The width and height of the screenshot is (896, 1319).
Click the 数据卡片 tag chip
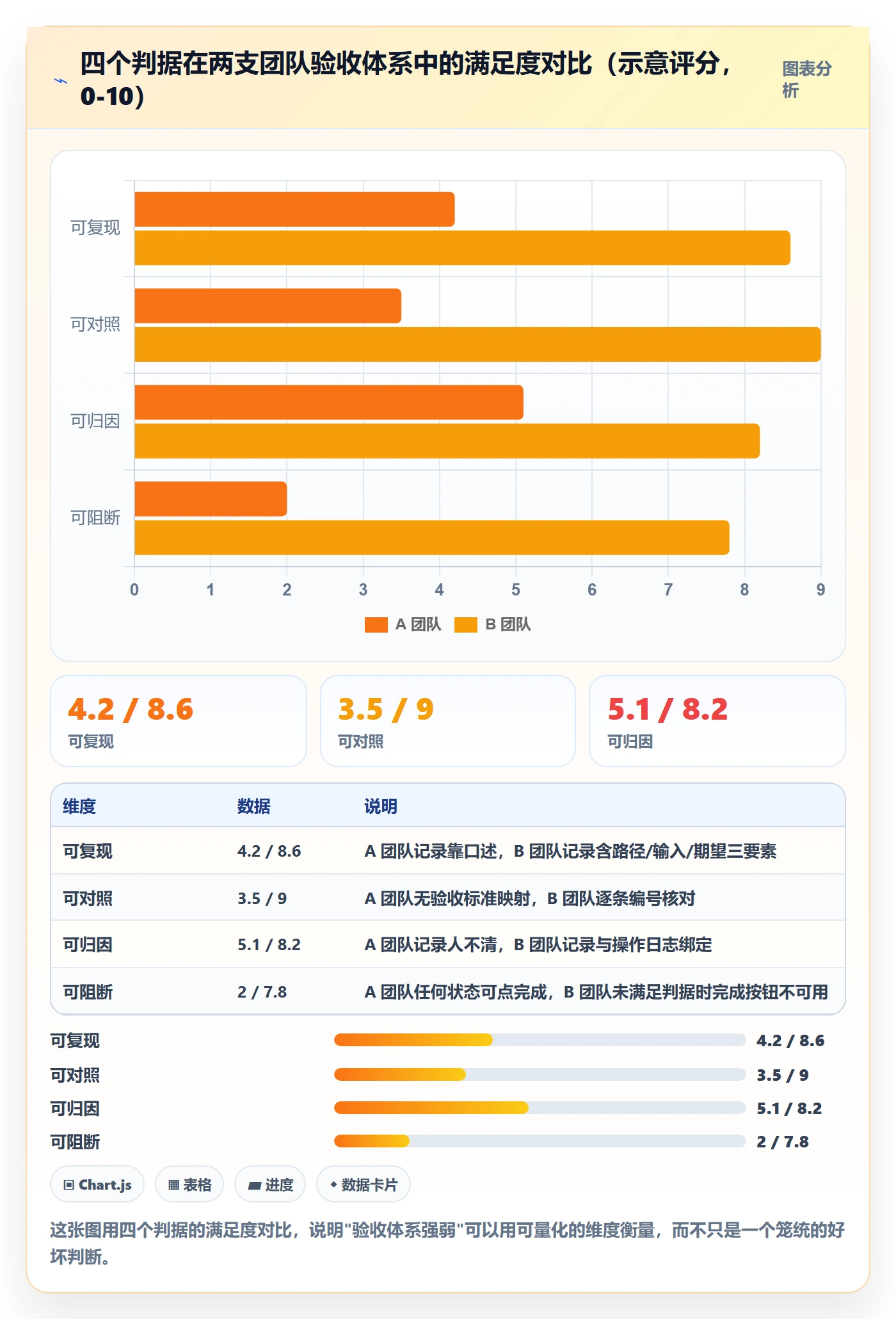364,1185
